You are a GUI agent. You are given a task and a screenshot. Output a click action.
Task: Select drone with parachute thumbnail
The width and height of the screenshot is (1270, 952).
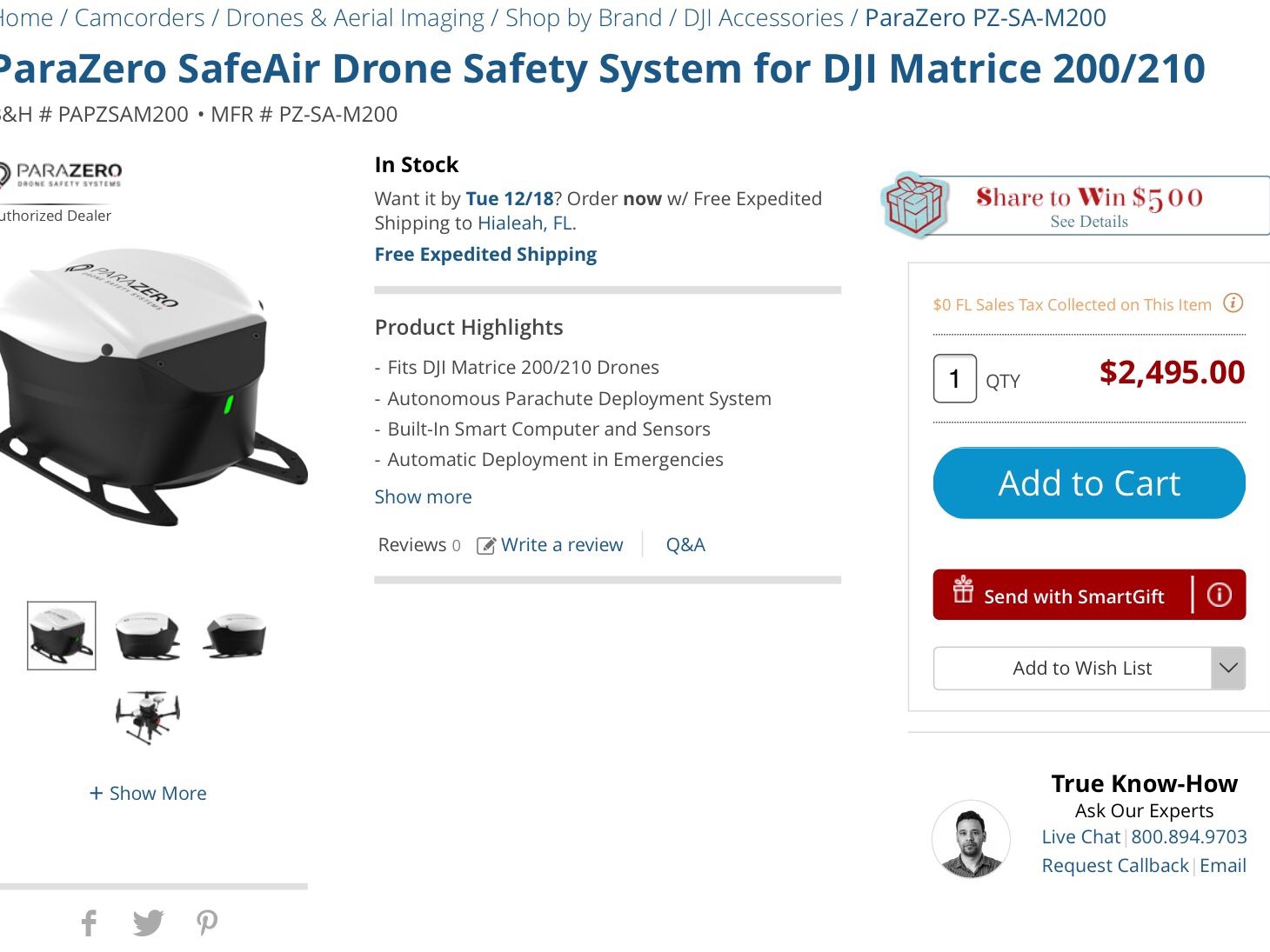pos(148,717)
